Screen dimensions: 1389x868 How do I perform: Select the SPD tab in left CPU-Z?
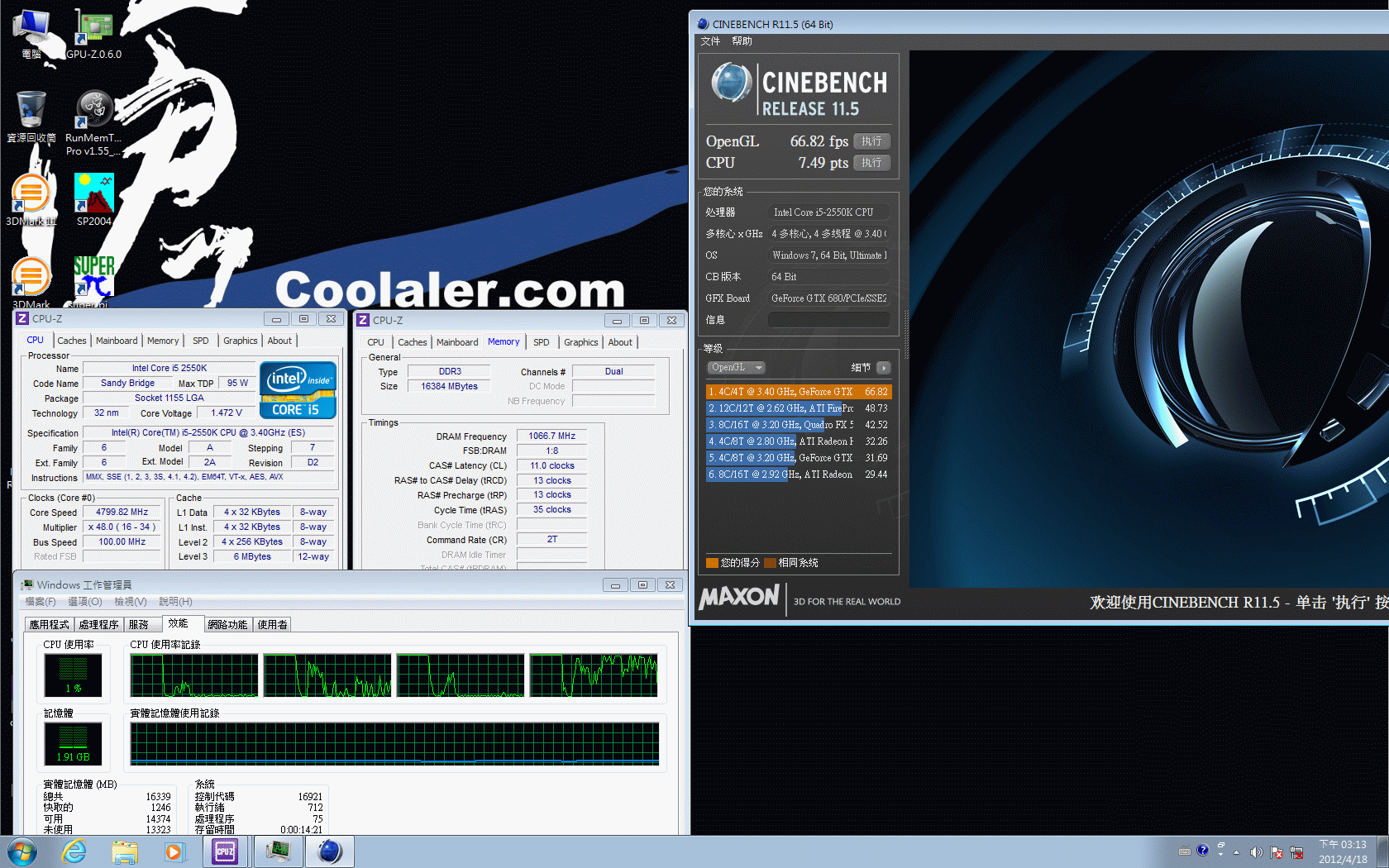click(201, 341)
